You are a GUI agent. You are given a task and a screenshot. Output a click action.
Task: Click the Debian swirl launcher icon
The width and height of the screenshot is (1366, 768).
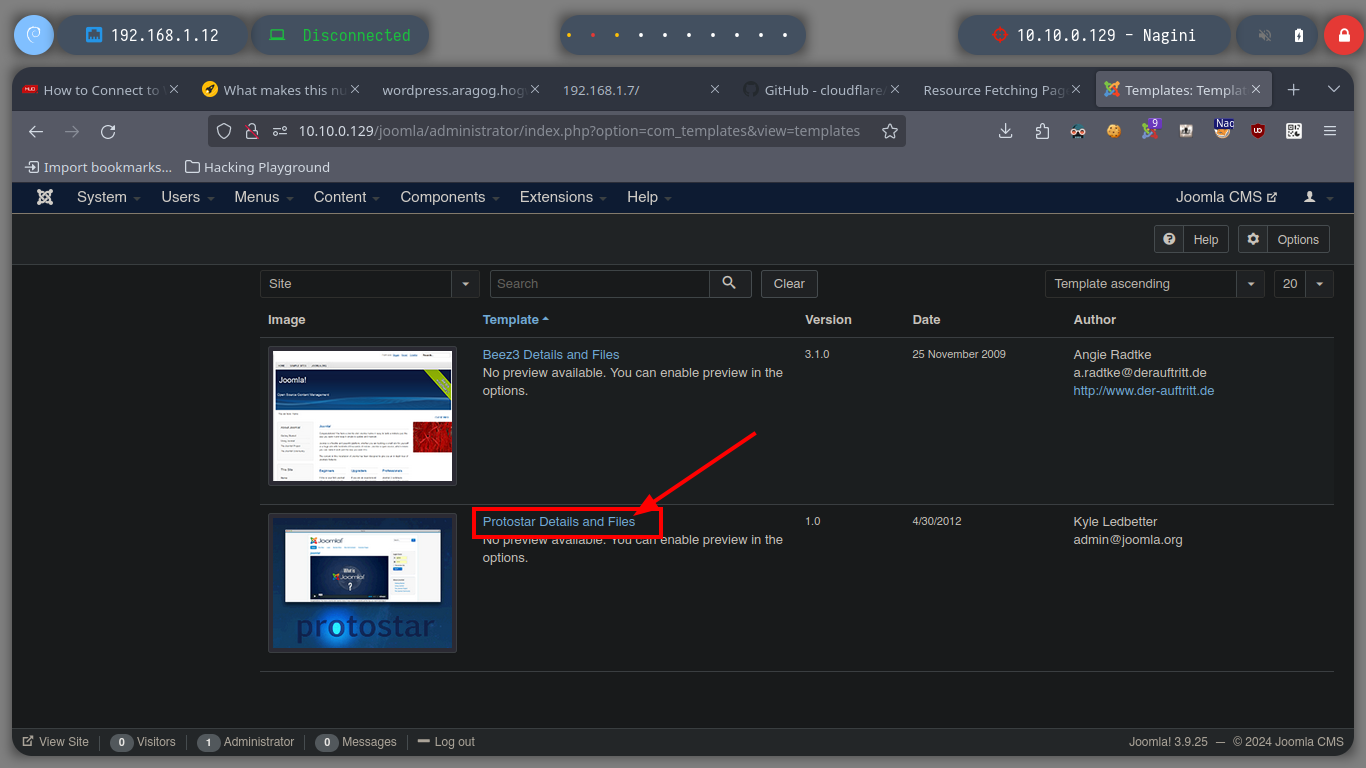(32, 35)
